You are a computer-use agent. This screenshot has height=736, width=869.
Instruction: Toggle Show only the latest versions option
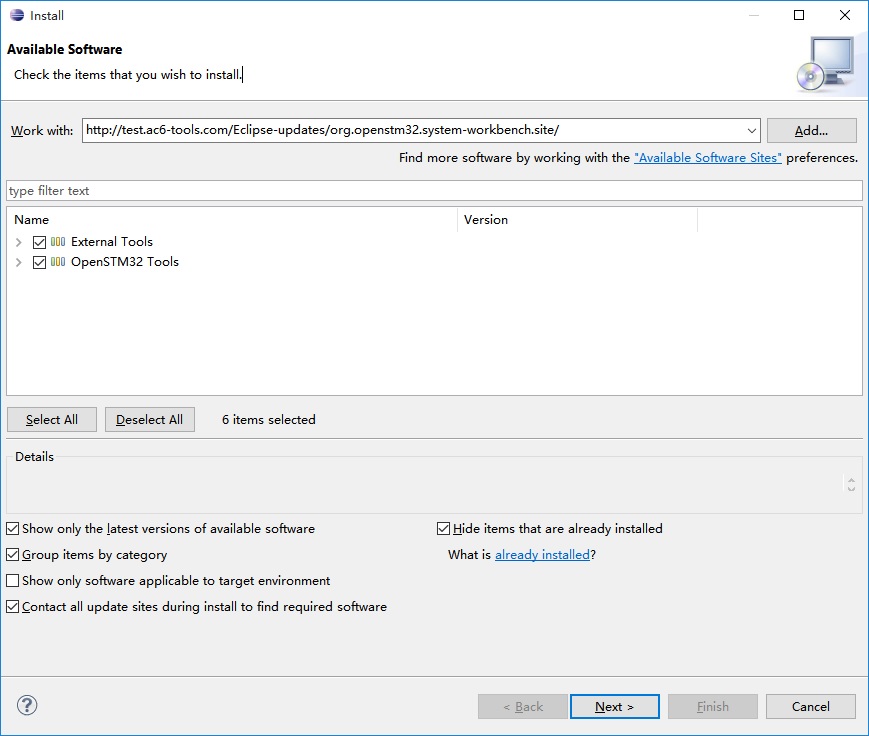click(x=13, y=529)
